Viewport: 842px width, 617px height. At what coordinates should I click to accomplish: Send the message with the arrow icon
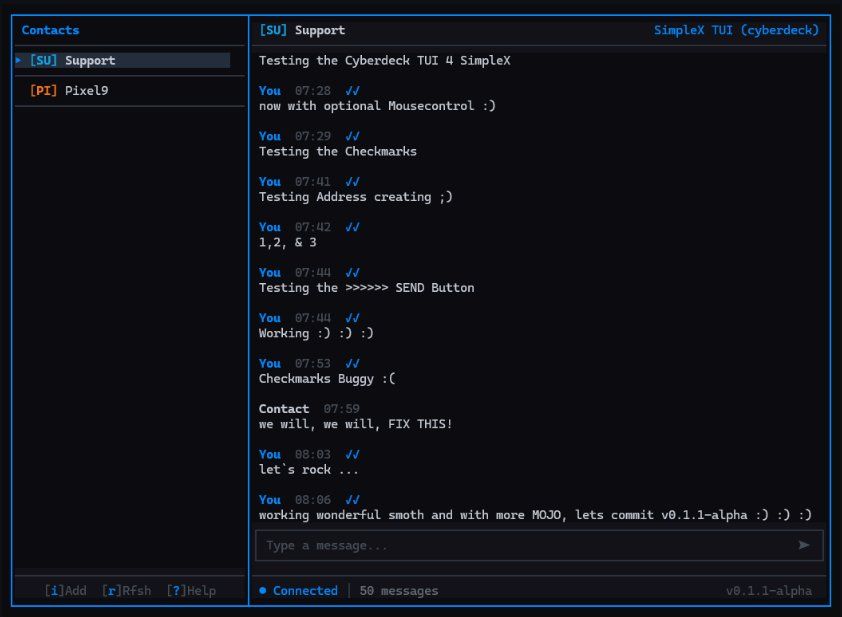[x=804, y=545]
